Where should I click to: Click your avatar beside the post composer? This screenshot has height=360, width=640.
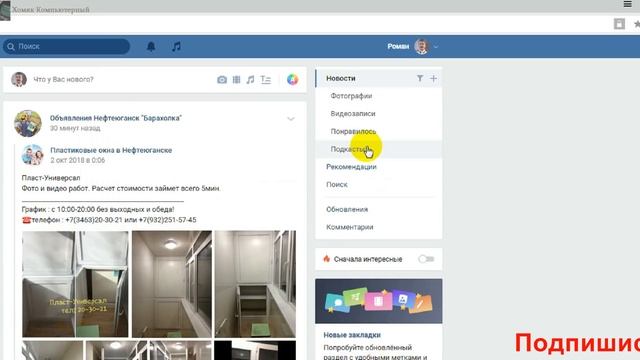tap(19, 80)
